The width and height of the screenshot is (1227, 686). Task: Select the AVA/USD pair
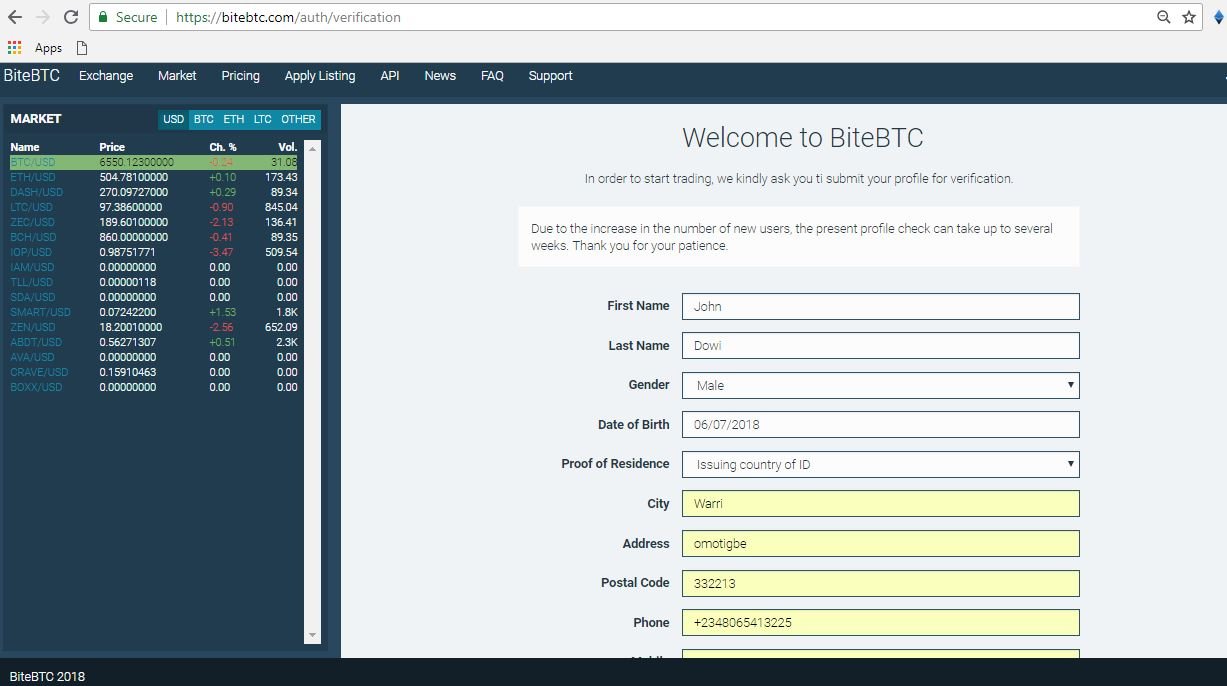(153, 357)
